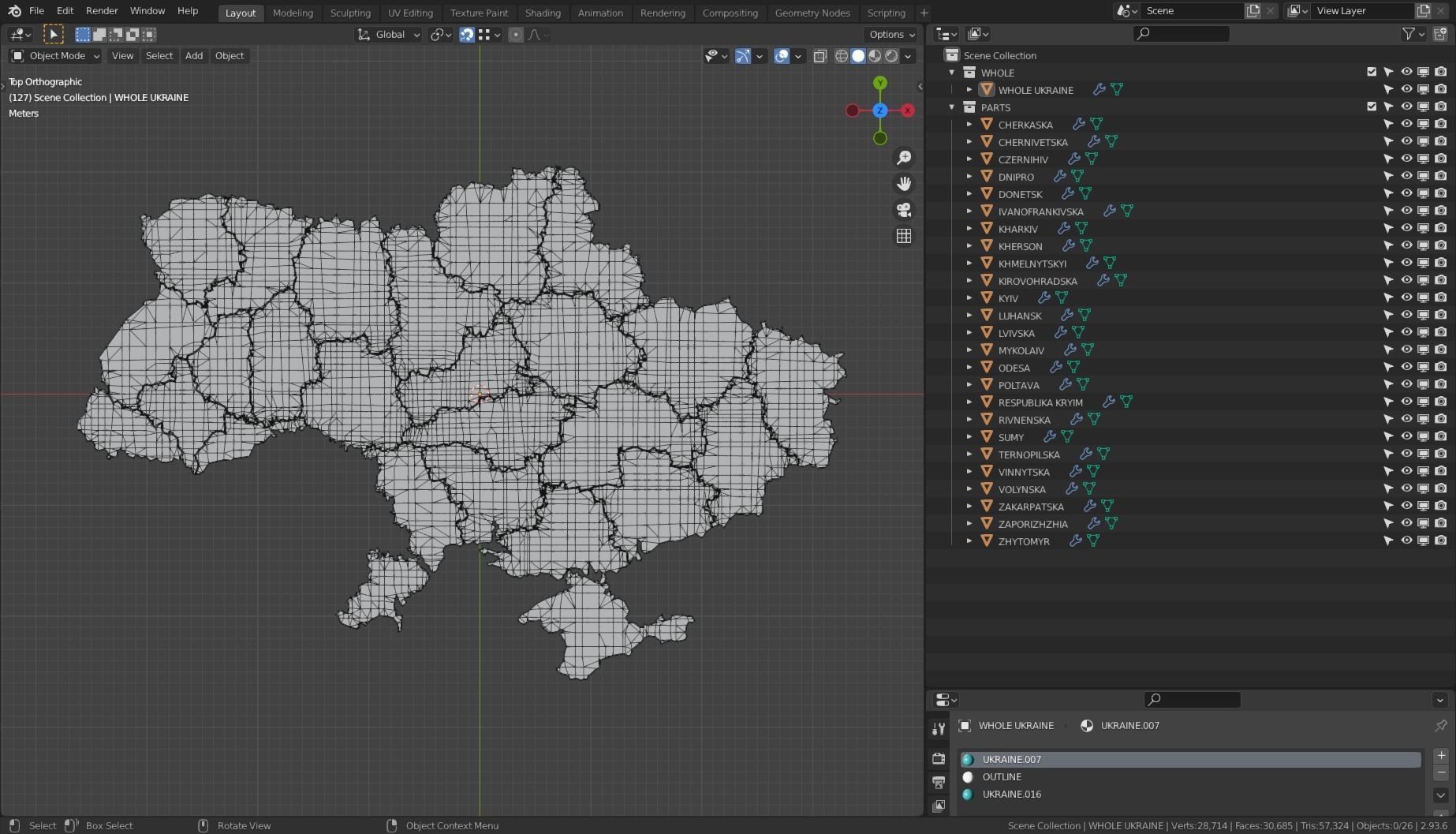1456x834 pixels.
Task: Select the tweak select tool icon
Action: coord(53,34)
